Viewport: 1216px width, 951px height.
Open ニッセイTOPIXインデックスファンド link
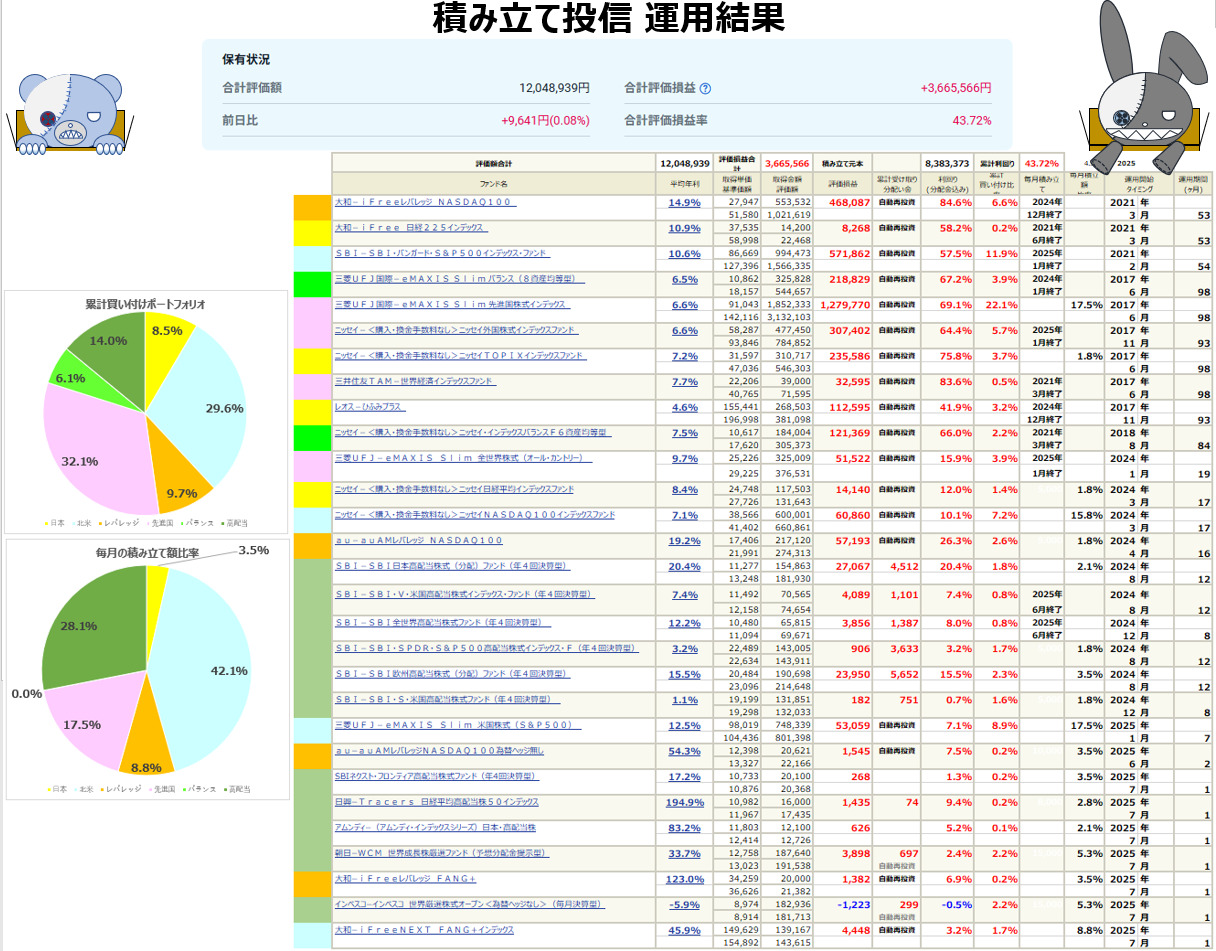(460, 355)
